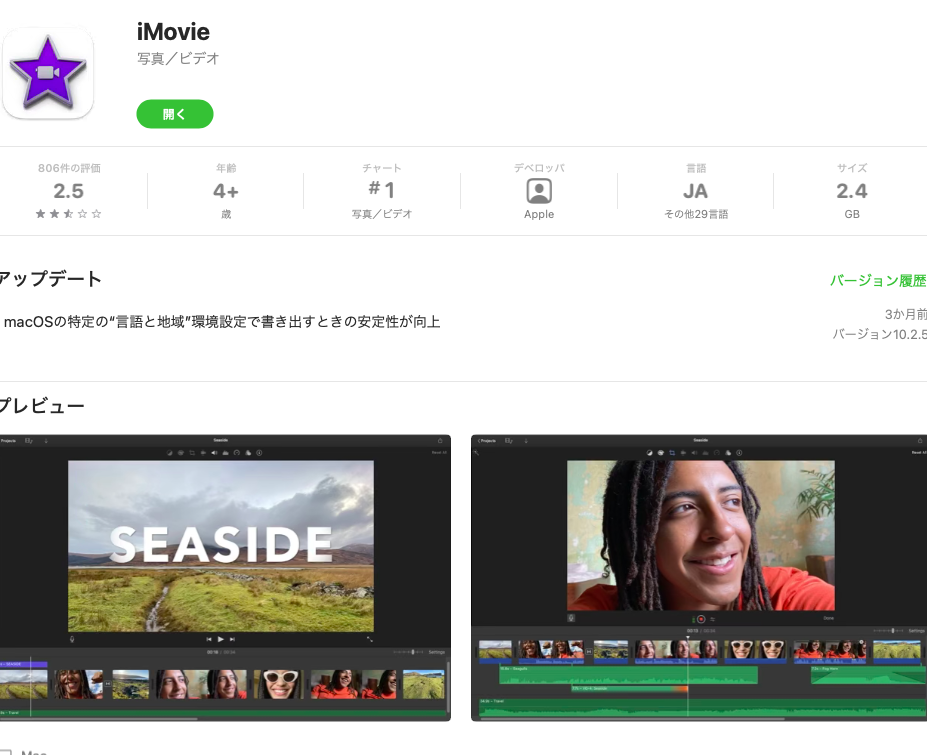Click the 4+ age rating
This screenshot has width=927, height=755.
pos(226,191)
